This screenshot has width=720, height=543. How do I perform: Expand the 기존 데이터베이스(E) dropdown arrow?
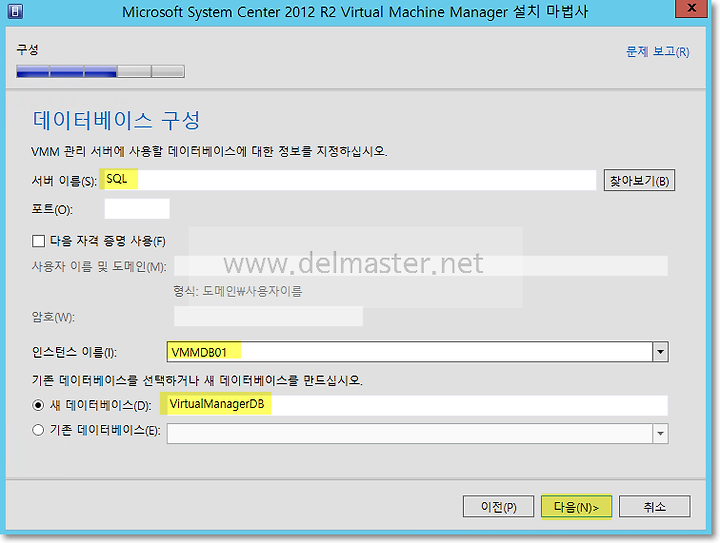tap(660, 433)
